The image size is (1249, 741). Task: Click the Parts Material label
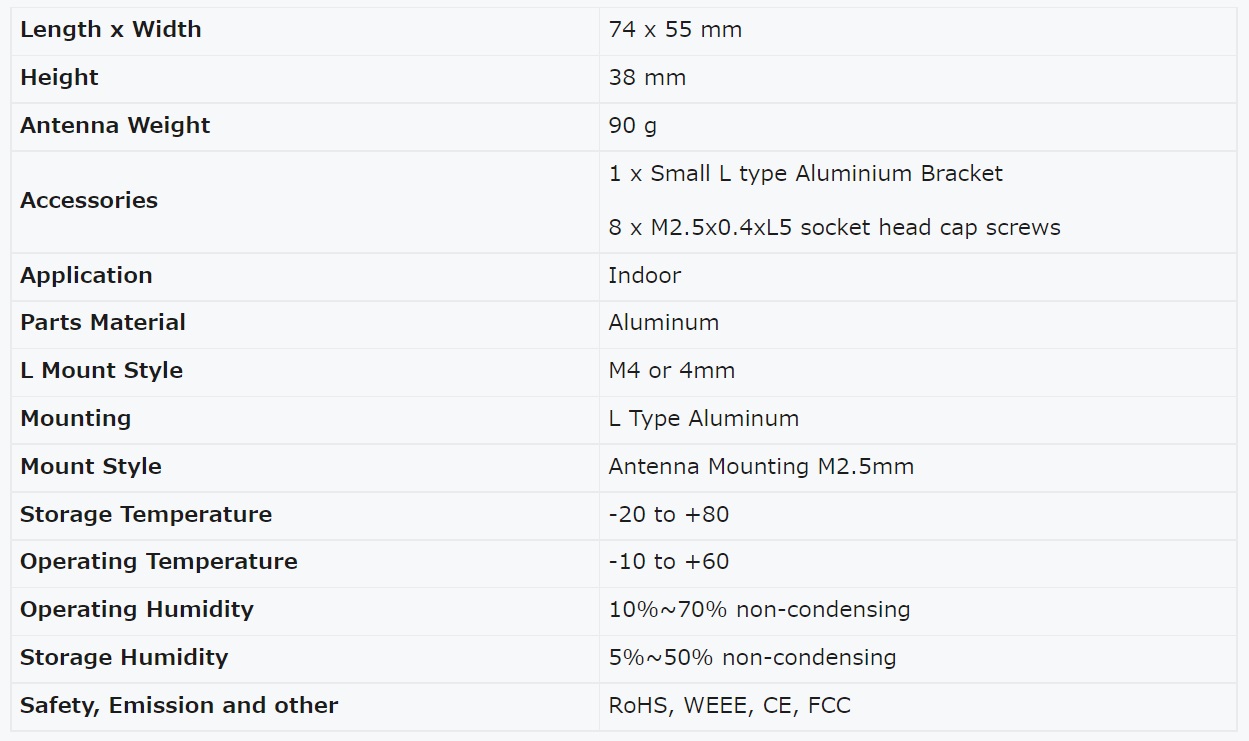pos(103,322)
